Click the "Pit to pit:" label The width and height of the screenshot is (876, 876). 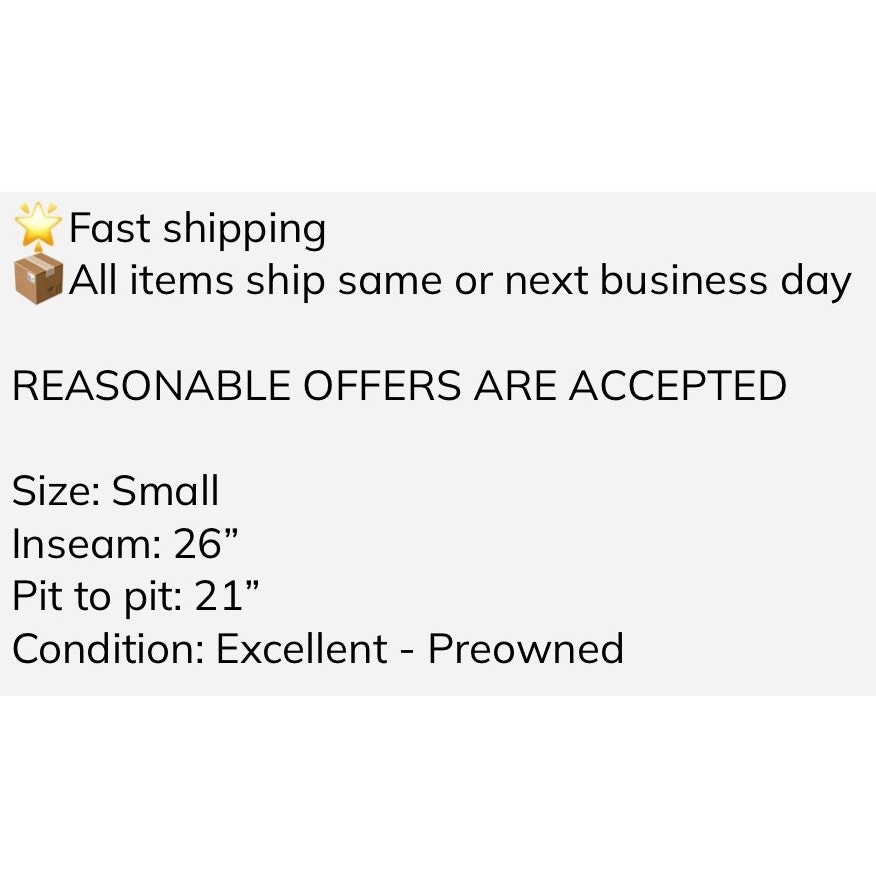pyautogui.click(x=96, y=597)
